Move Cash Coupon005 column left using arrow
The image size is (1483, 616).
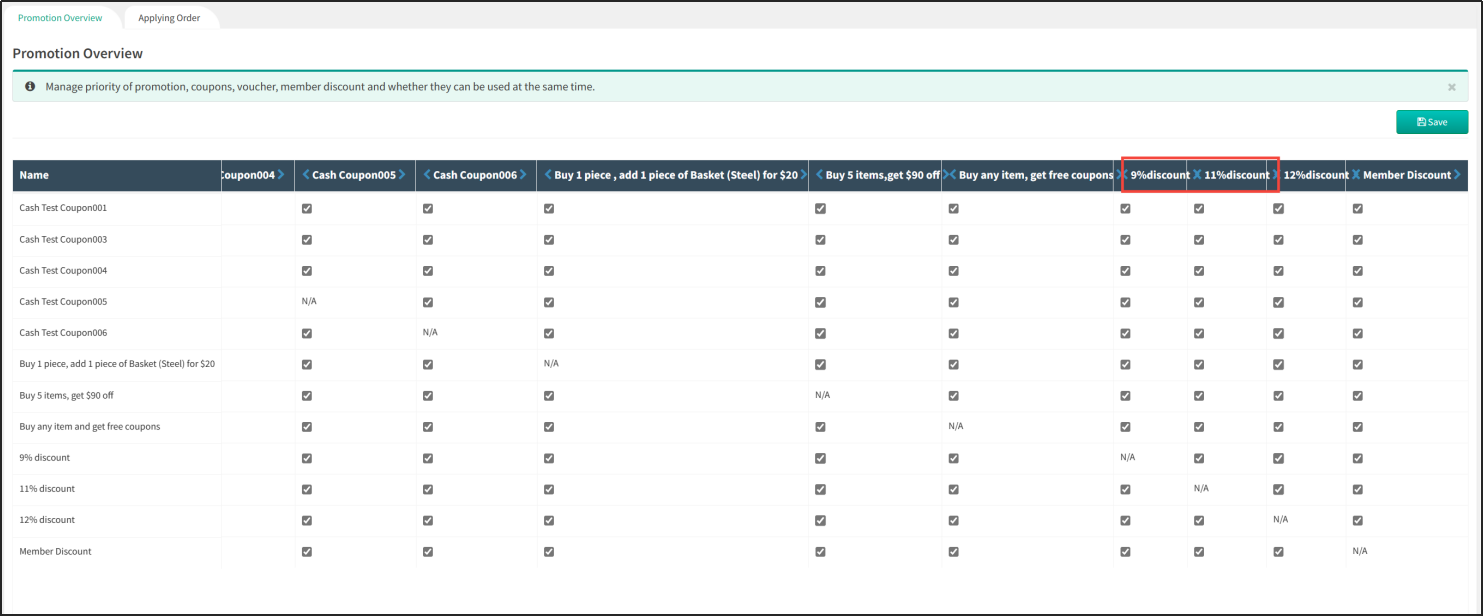pos(306,175)
